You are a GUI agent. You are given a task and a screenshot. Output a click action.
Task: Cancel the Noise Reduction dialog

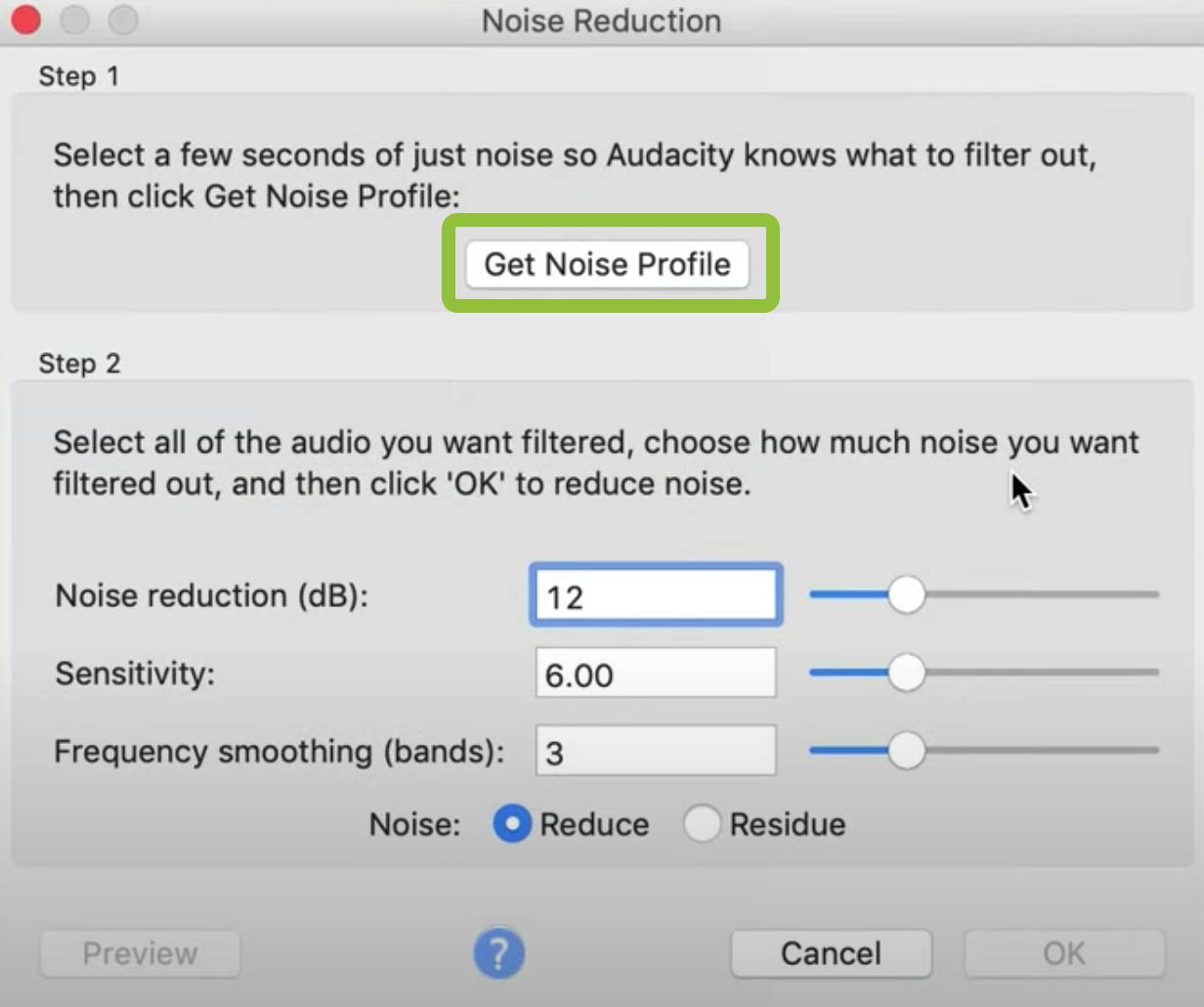tap(830, 952)
